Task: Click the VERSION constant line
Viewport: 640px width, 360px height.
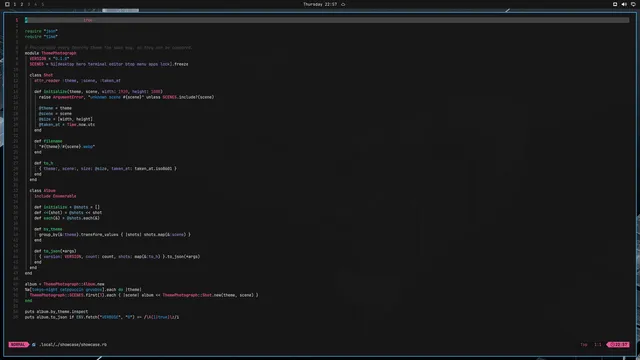Action: [49, 58]
